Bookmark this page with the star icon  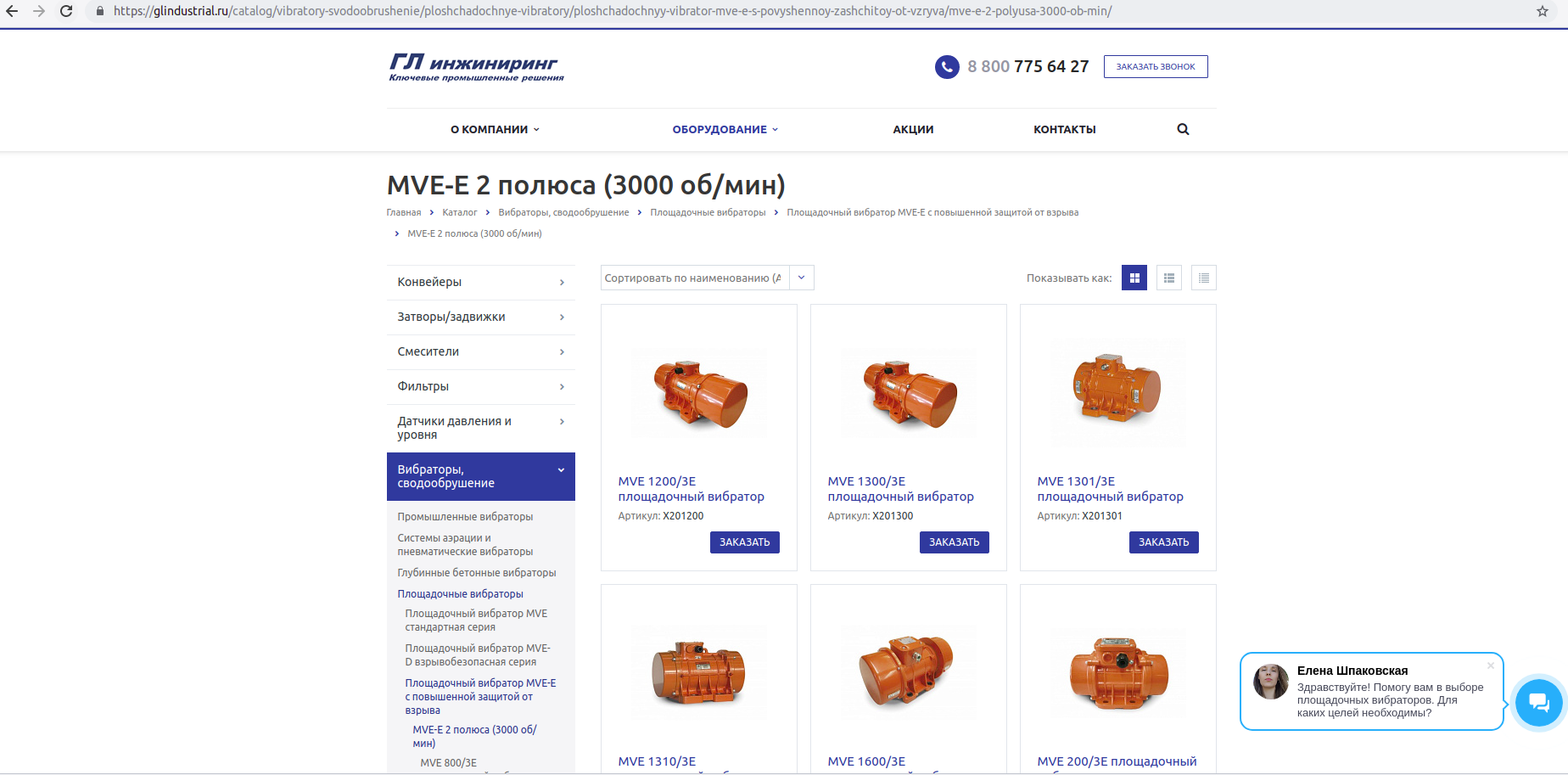[1542, 11]
